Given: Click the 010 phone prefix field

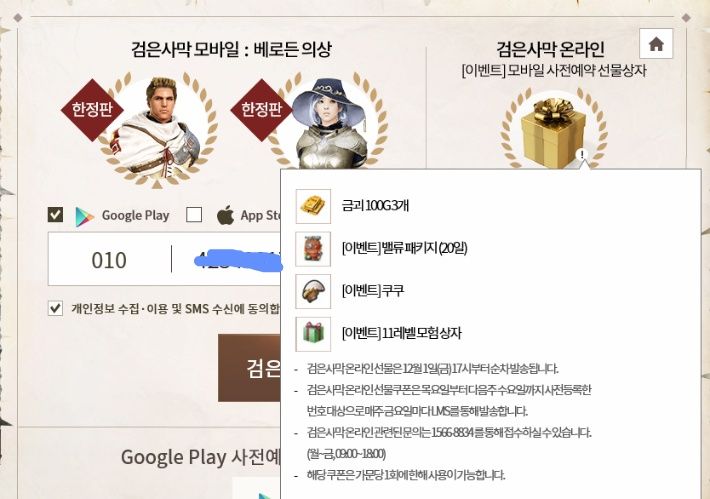Looking at the screenshot, I should (x=109, y=260).
